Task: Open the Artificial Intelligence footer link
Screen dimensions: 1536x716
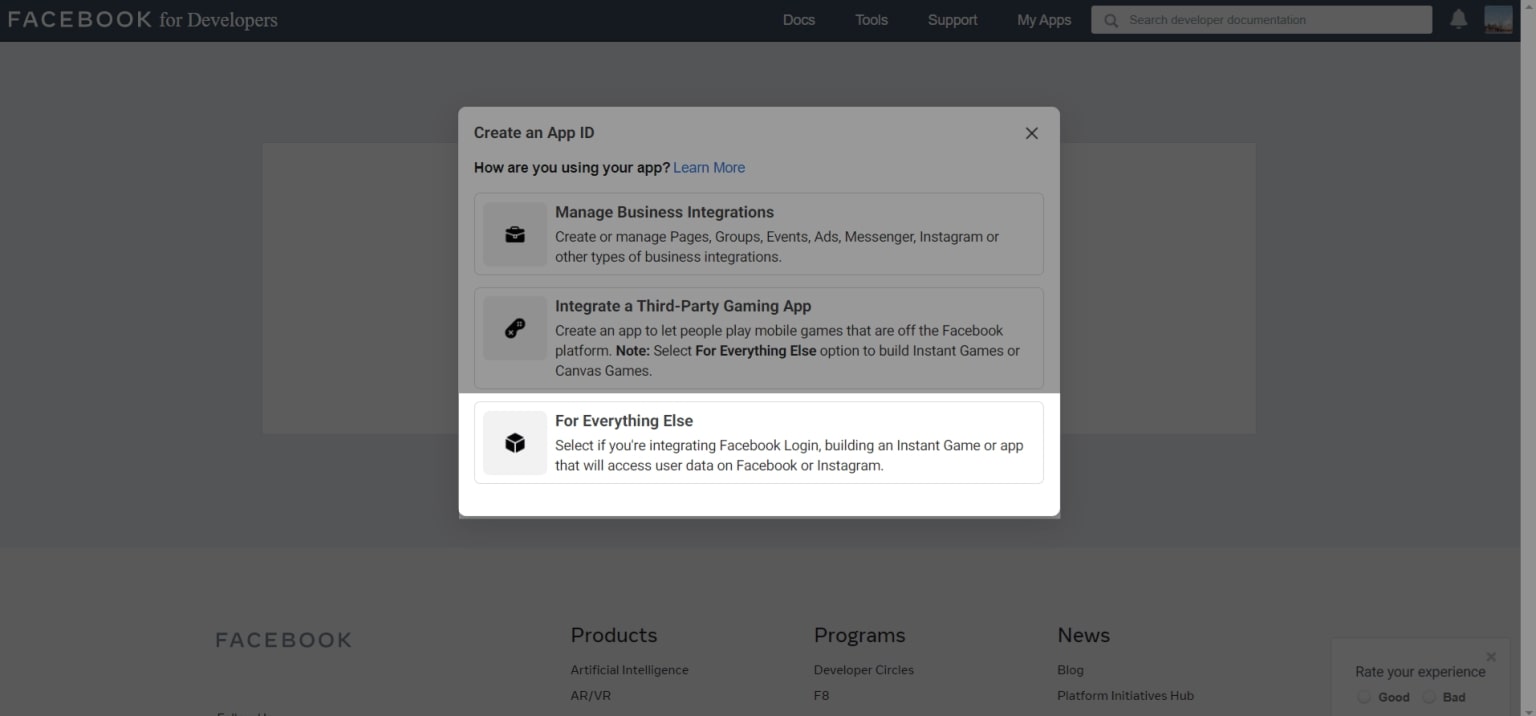Action: [629, 670]
